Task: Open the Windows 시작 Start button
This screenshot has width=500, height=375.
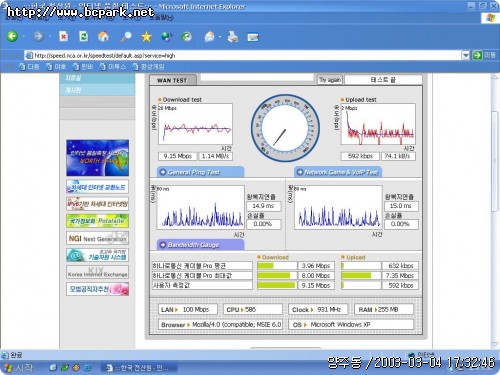Action: 20,368
